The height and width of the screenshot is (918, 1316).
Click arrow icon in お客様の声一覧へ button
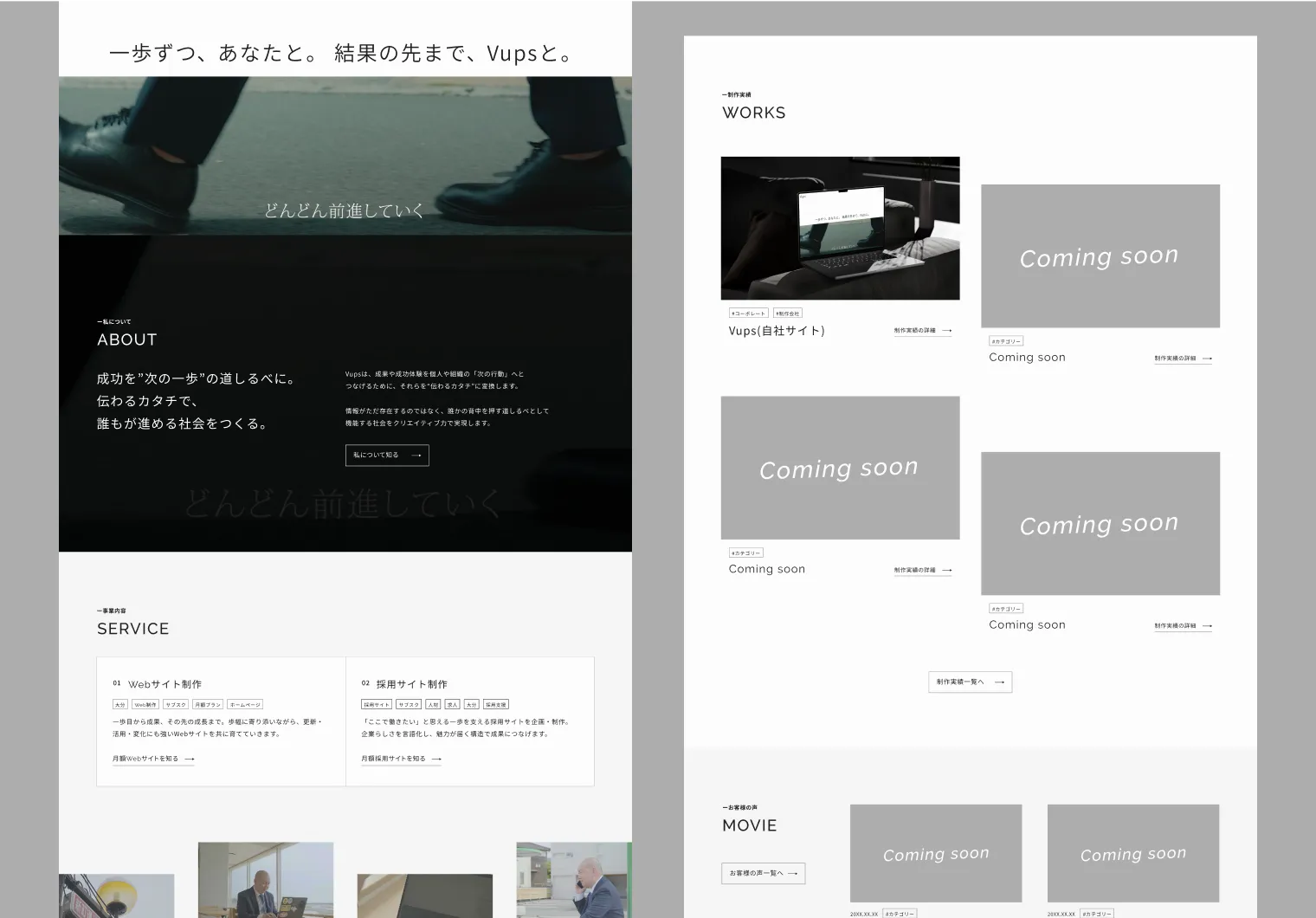point(792,874)
